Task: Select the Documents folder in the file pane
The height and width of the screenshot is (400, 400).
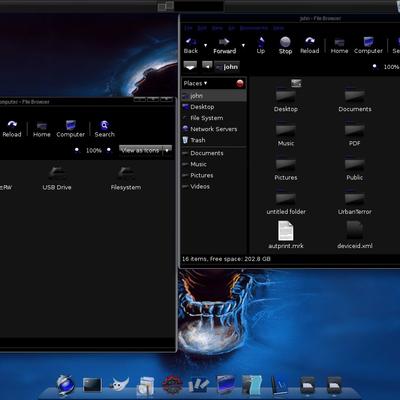Action: tap(355, 101)
